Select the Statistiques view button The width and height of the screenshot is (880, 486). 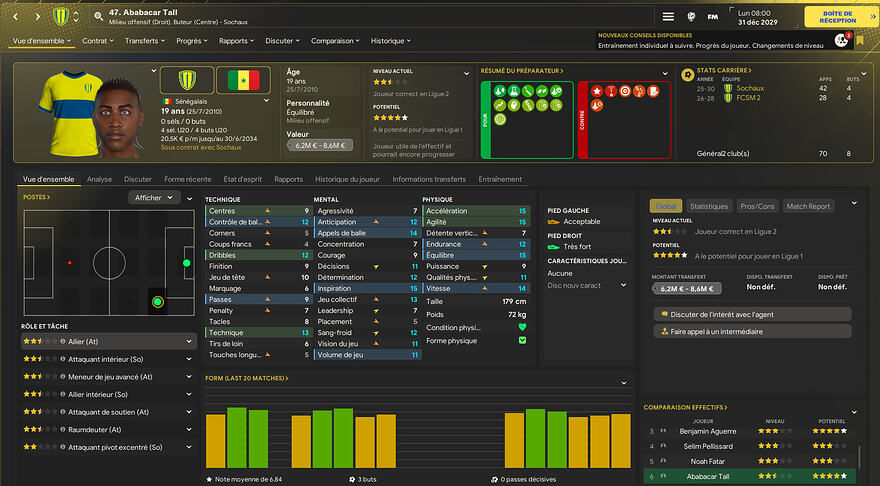coord(708,206)
